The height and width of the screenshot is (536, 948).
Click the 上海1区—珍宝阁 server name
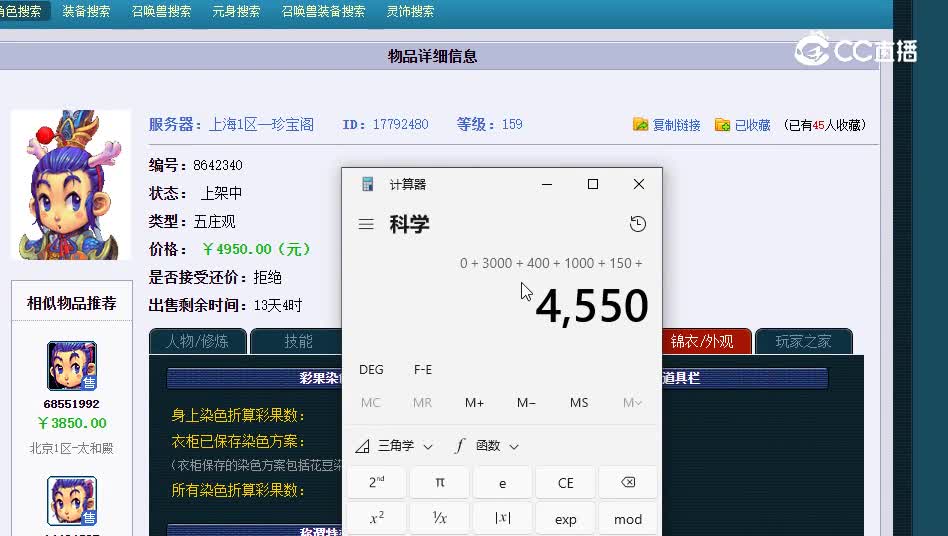click(261, 124)
